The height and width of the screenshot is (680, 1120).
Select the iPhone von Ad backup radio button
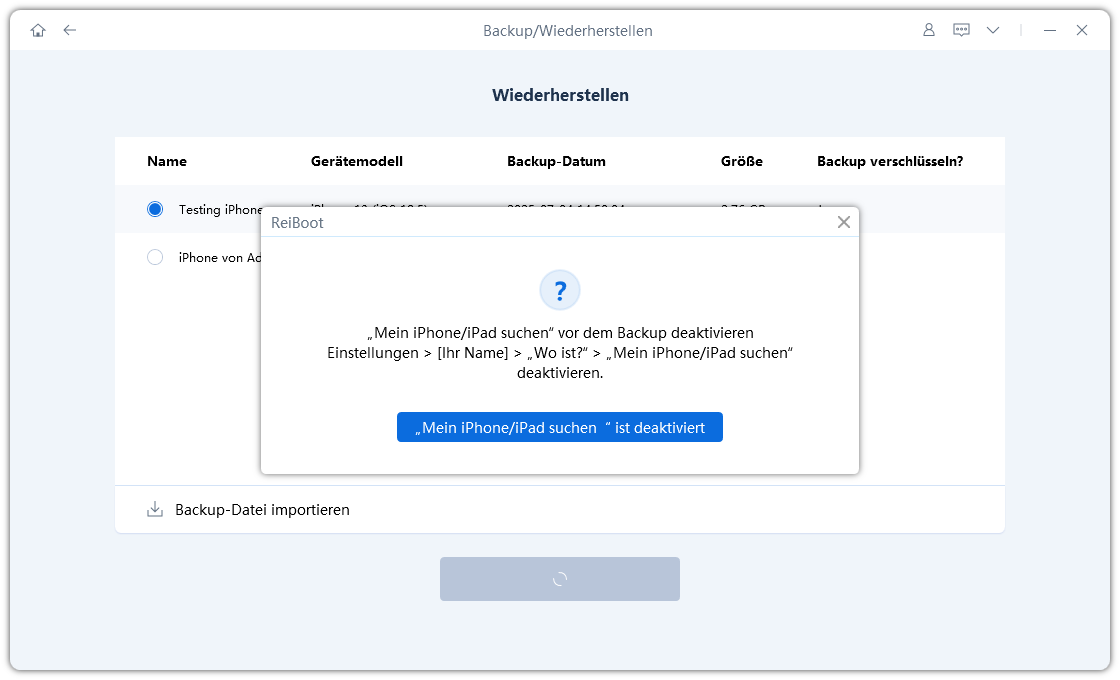tap(155, 257)
